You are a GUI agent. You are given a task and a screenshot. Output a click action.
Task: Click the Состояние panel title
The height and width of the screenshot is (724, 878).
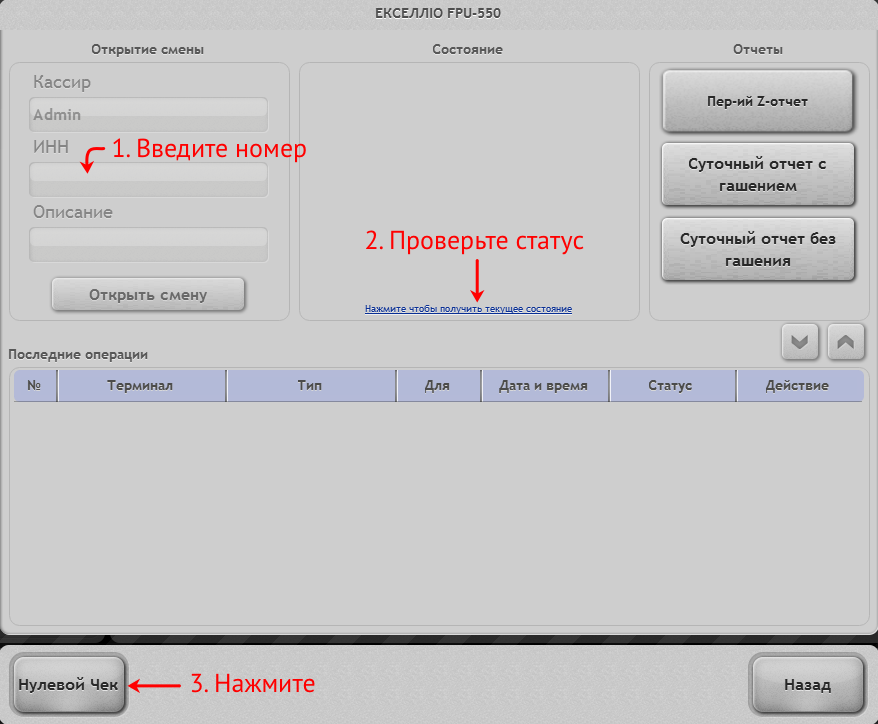point(467,49)
